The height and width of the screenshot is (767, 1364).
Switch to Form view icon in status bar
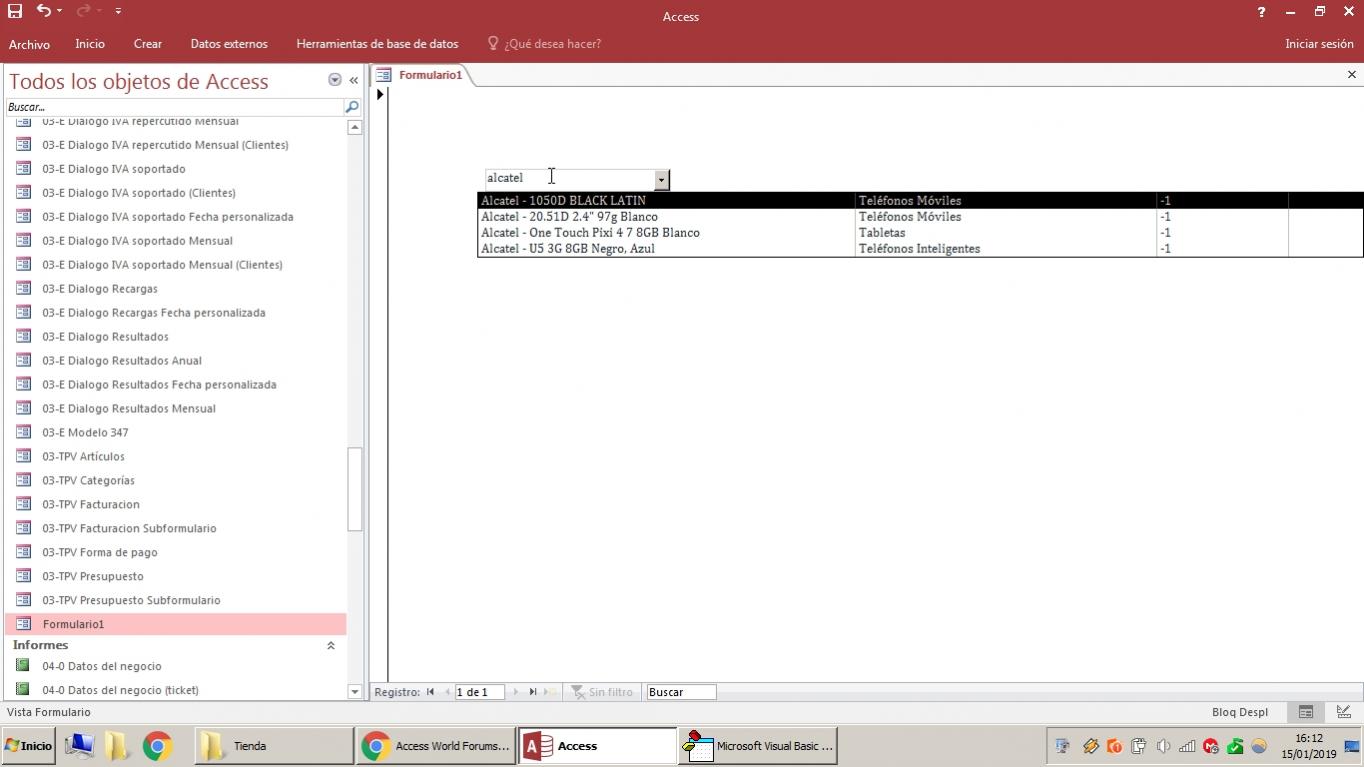point(1305,712)
